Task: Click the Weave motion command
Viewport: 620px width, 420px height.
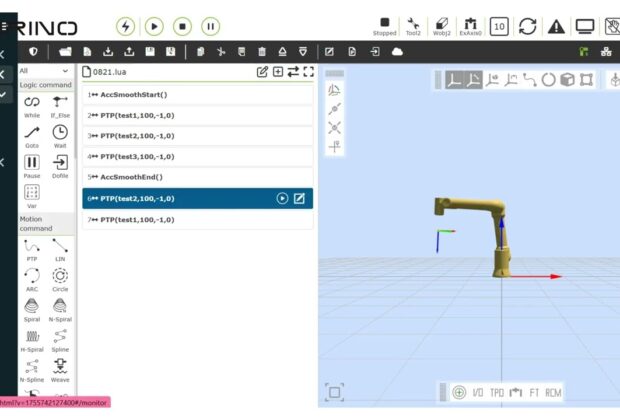Action: (x=60, y=371)
